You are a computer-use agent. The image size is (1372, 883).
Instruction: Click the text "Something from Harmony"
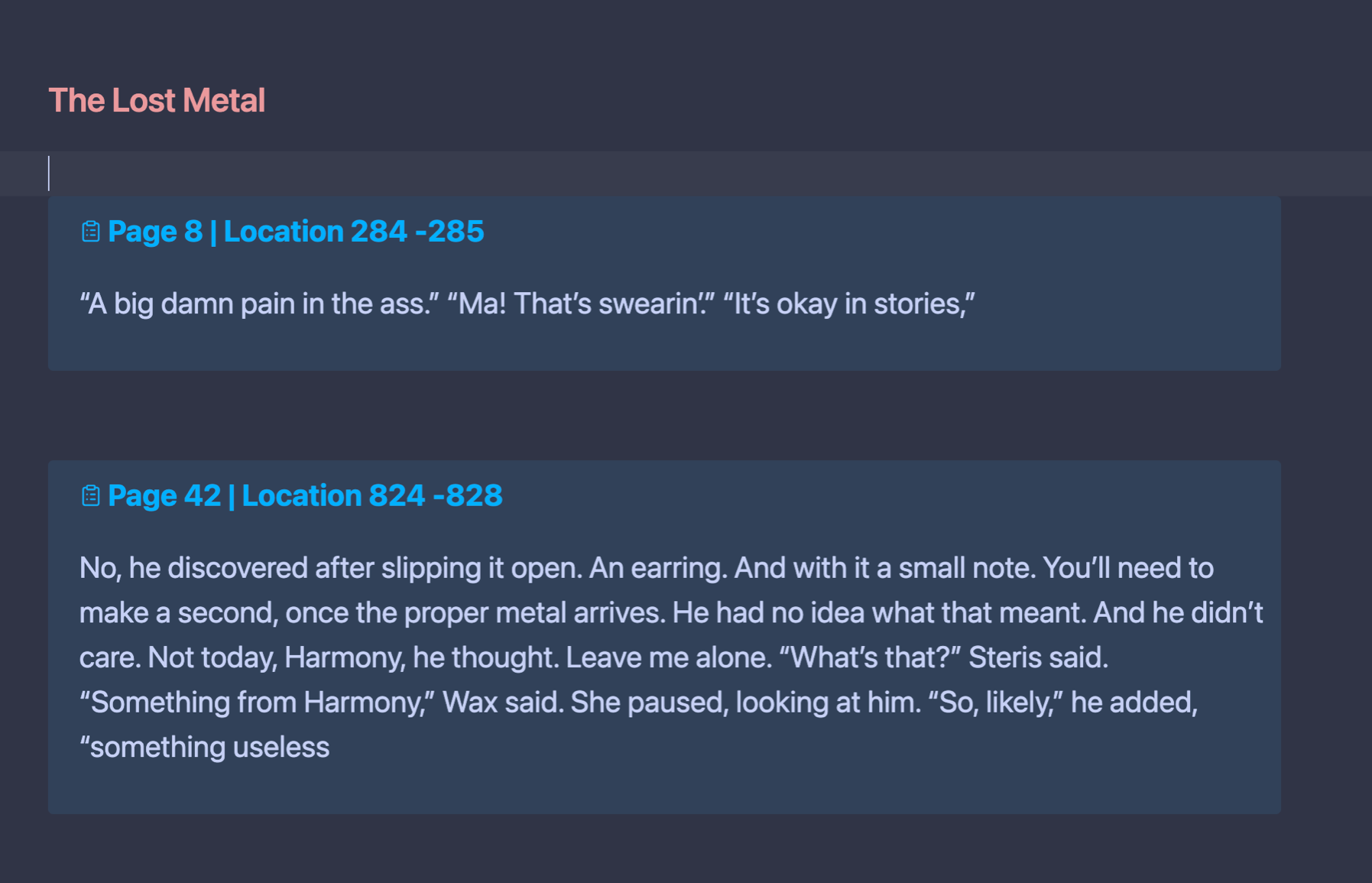coord(256,702)
